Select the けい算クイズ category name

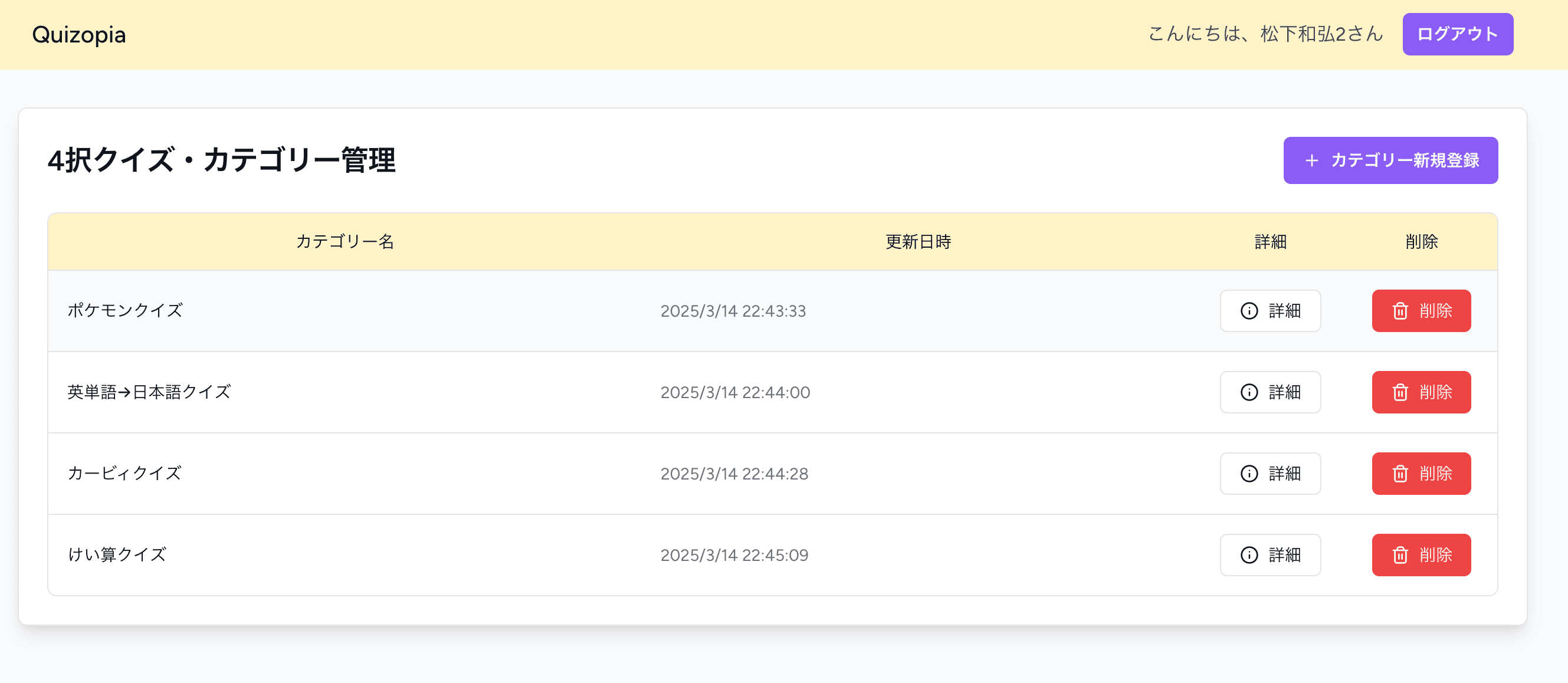click(x=117, y=555)
